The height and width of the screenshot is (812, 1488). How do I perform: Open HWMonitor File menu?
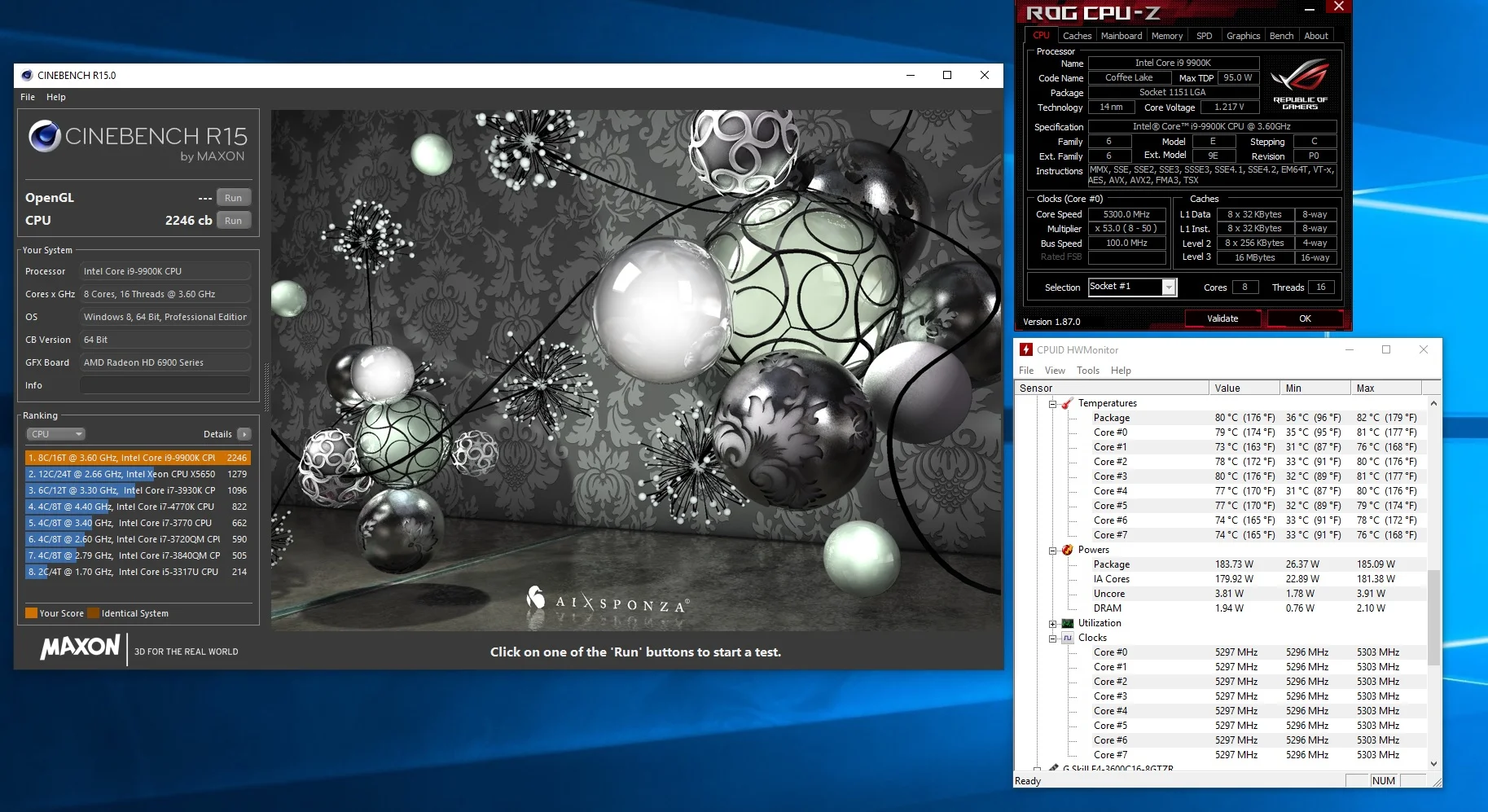(x=1026, y=371)
